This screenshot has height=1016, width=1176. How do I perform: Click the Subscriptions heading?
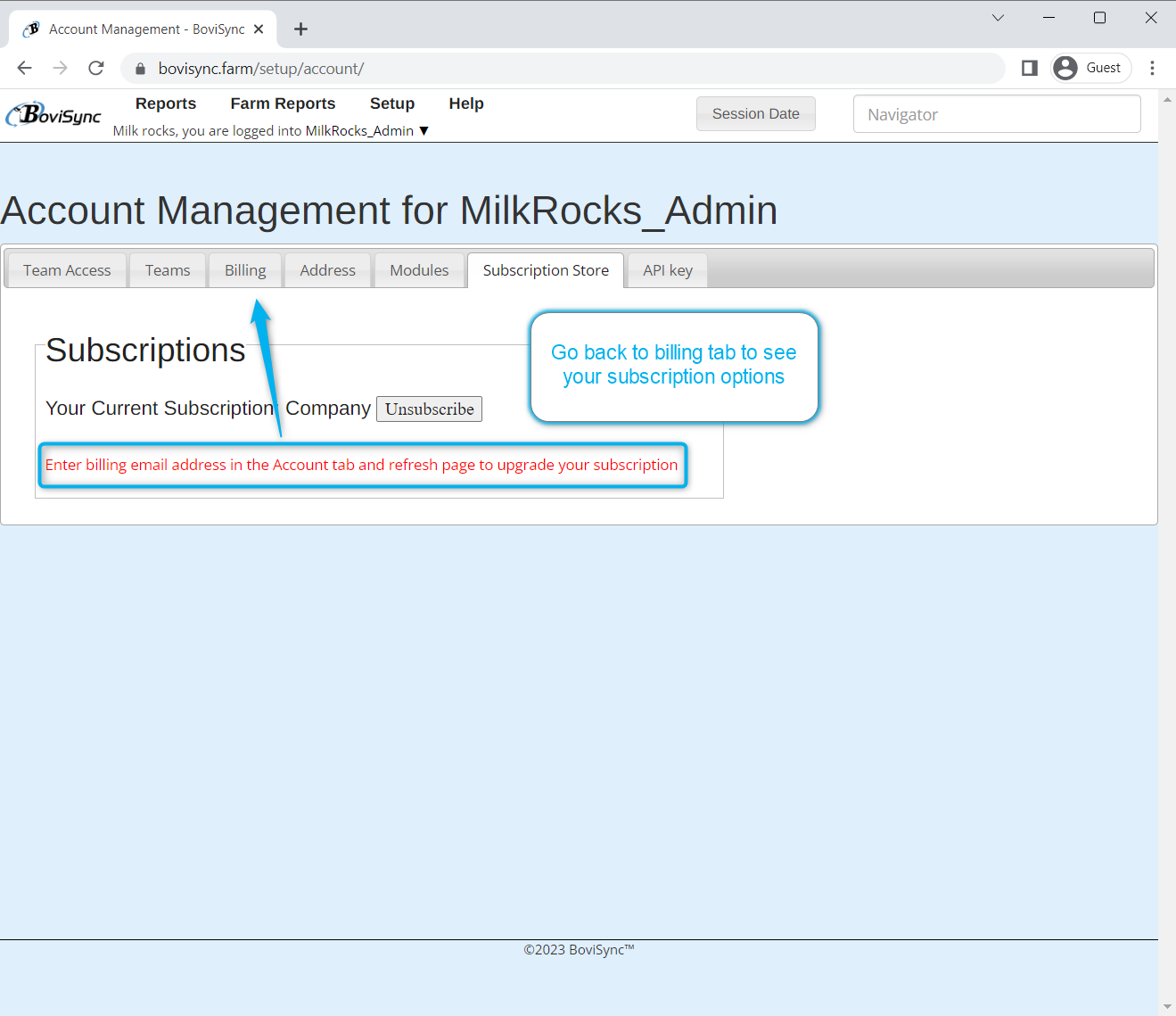[145, 351]
